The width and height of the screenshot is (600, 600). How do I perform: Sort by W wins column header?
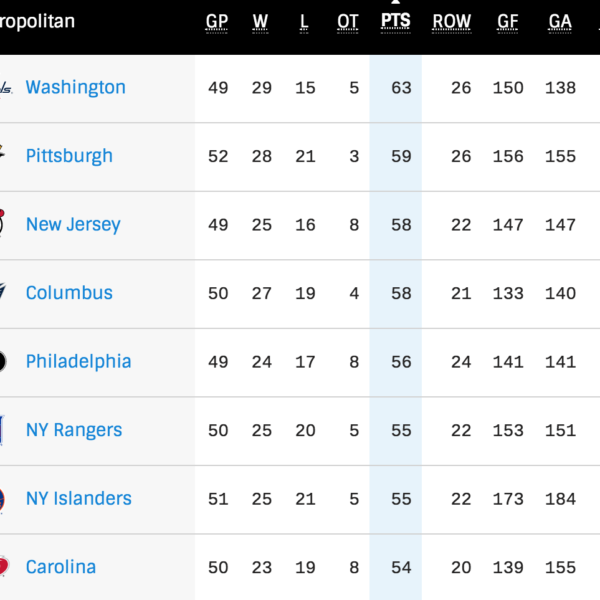click(261, 22)
